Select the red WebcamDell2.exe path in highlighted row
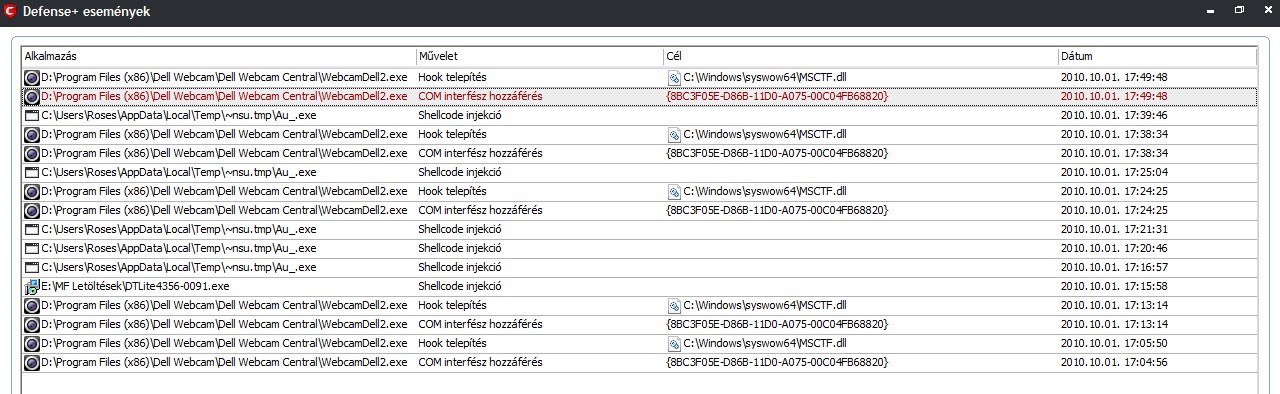1280x394 pixels. coord(224,96)
